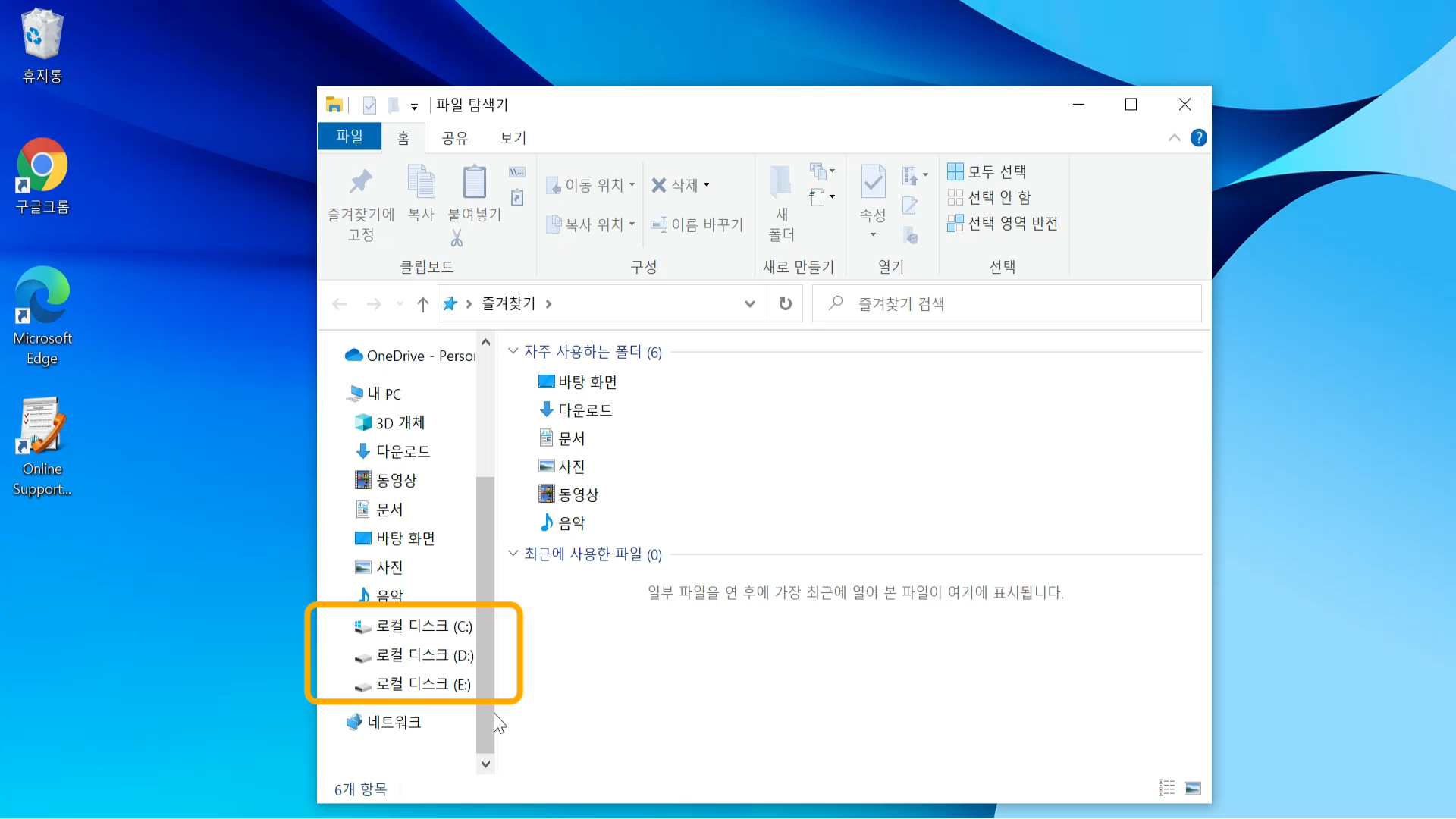
Task: Click the blue help question mark icon
Action: [1198, 138]
